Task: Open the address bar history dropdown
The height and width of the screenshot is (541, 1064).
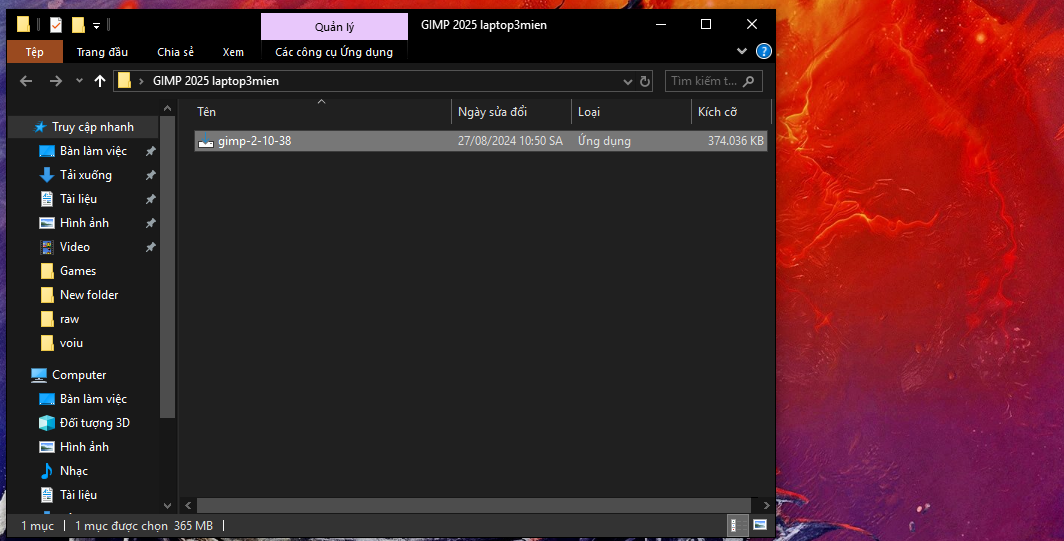Action: 627,81
